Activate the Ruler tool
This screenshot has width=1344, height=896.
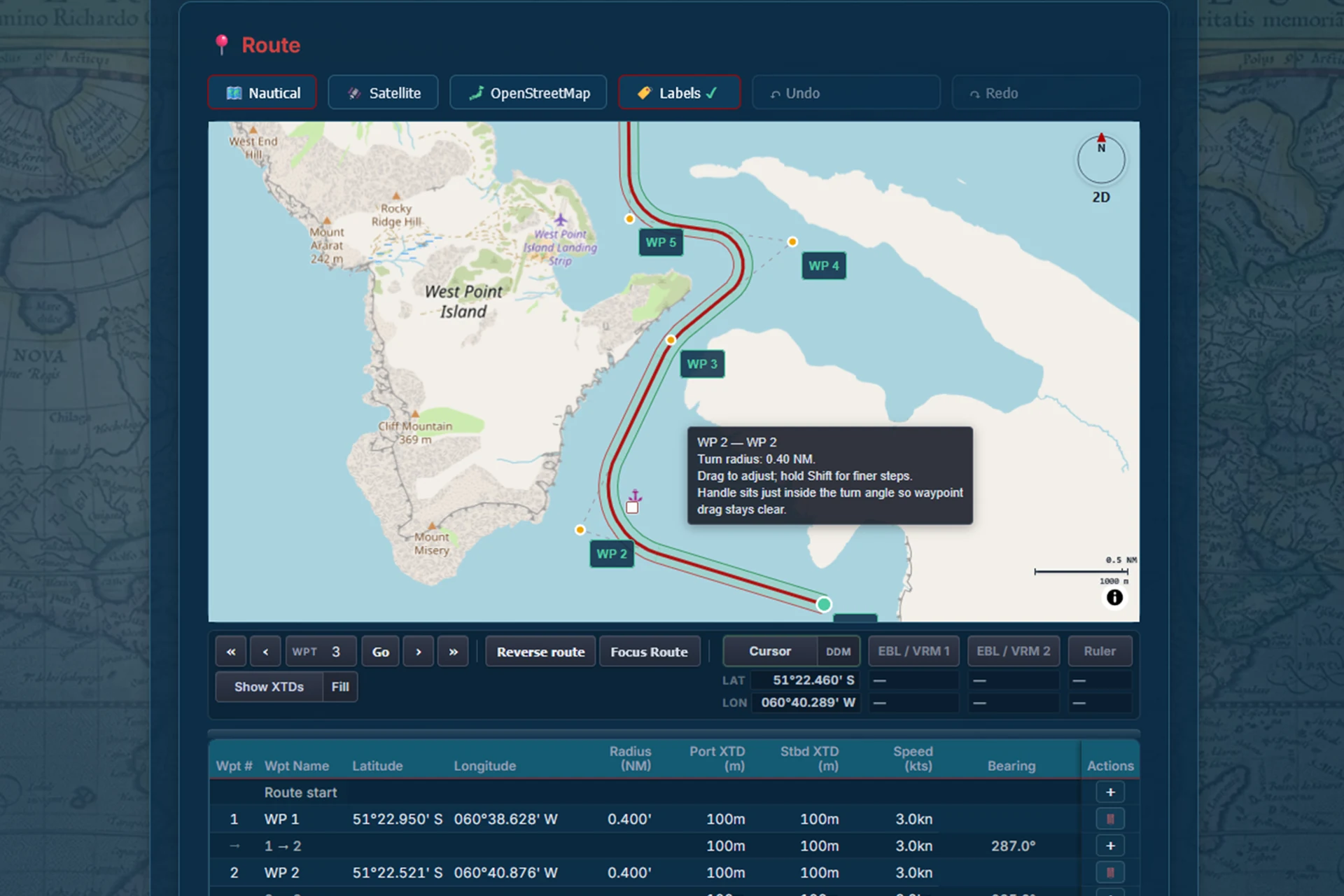[1100, 651]
